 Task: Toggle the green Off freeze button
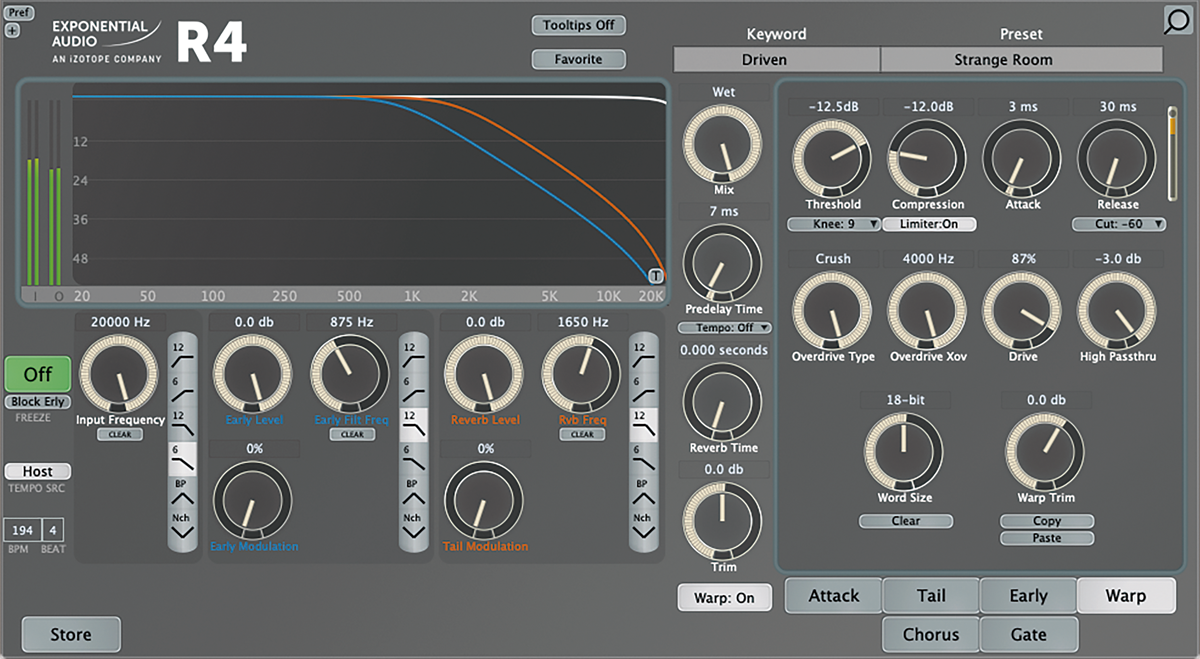[37, 374]
